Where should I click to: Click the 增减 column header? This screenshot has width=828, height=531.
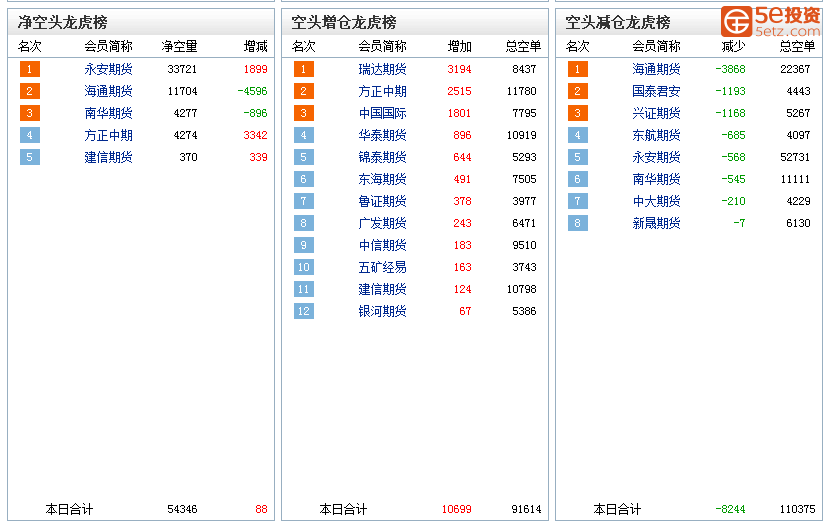click(x=256, y=46)
